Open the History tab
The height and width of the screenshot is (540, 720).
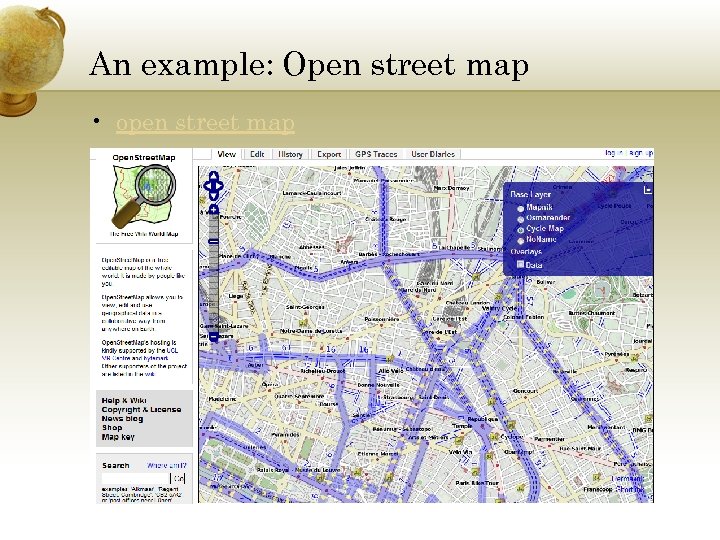[290, 154]
